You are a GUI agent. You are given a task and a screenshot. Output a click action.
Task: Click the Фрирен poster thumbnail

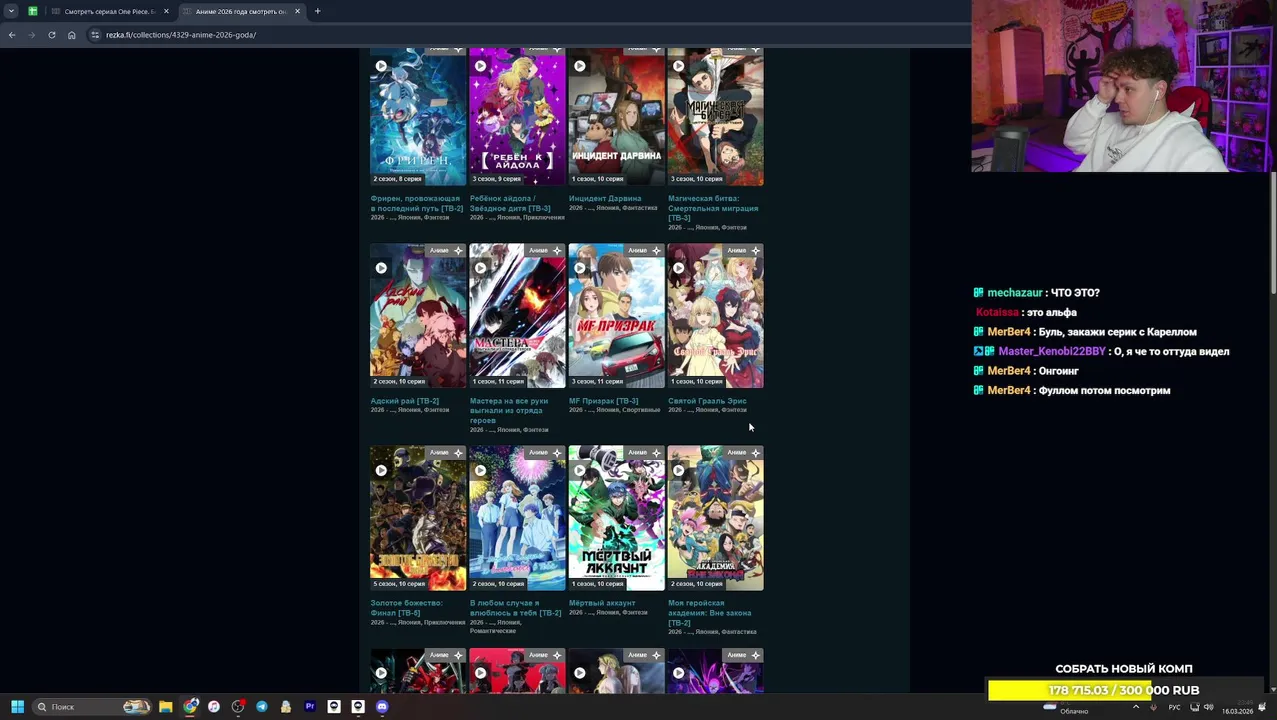[x=418, y=115]
